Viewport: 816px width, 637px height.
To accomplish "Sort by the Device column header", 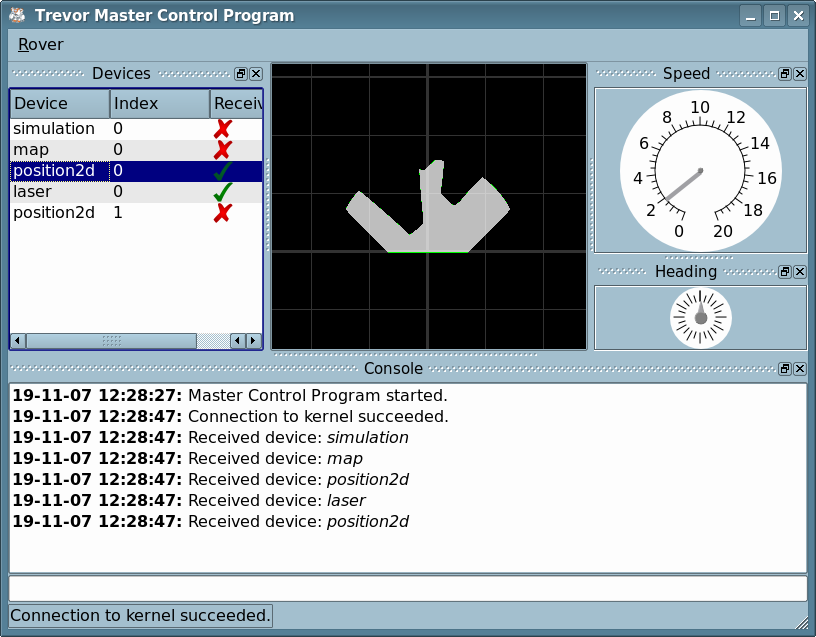I will click(59, 104).
